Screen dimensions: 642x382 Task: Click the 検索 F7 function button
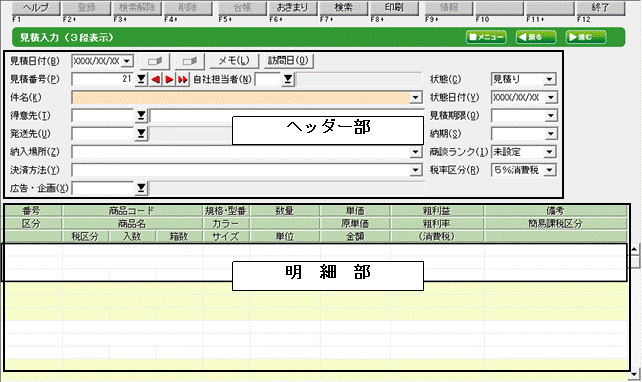[343, 8]
